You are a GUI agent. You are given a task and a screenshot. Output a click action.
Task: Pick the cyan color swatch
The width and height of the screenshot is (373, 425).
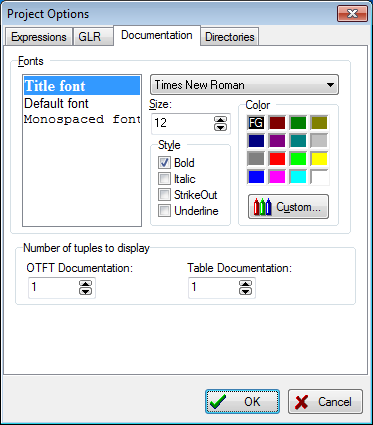[298, 177]
